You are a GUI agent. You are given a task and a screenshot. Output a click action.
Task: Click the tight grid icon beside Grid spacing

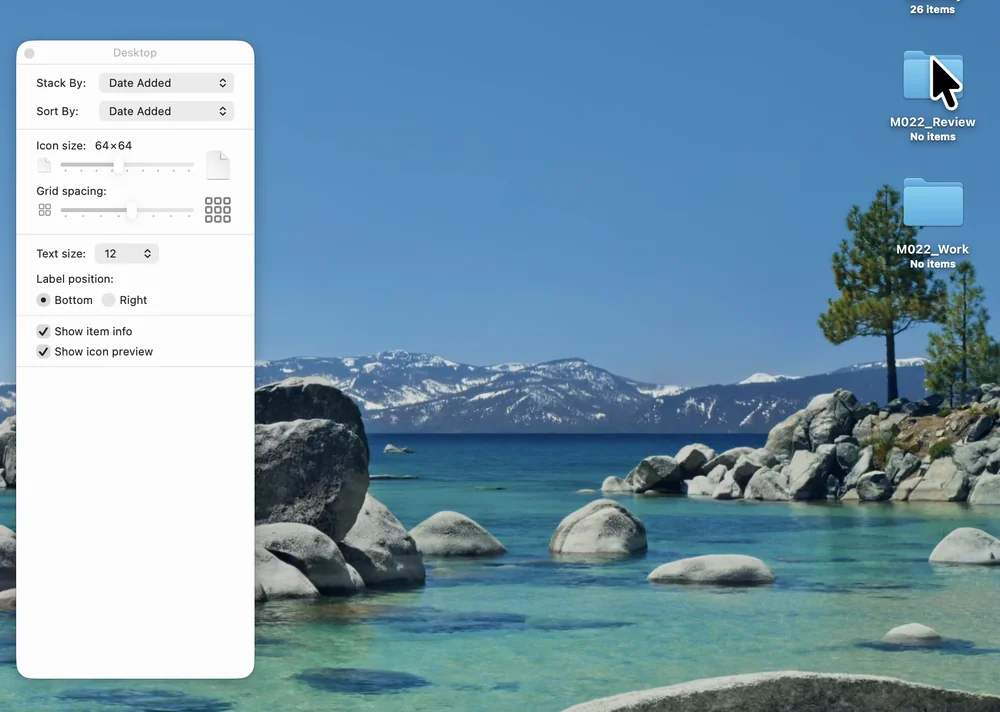(x=45, y=210)
